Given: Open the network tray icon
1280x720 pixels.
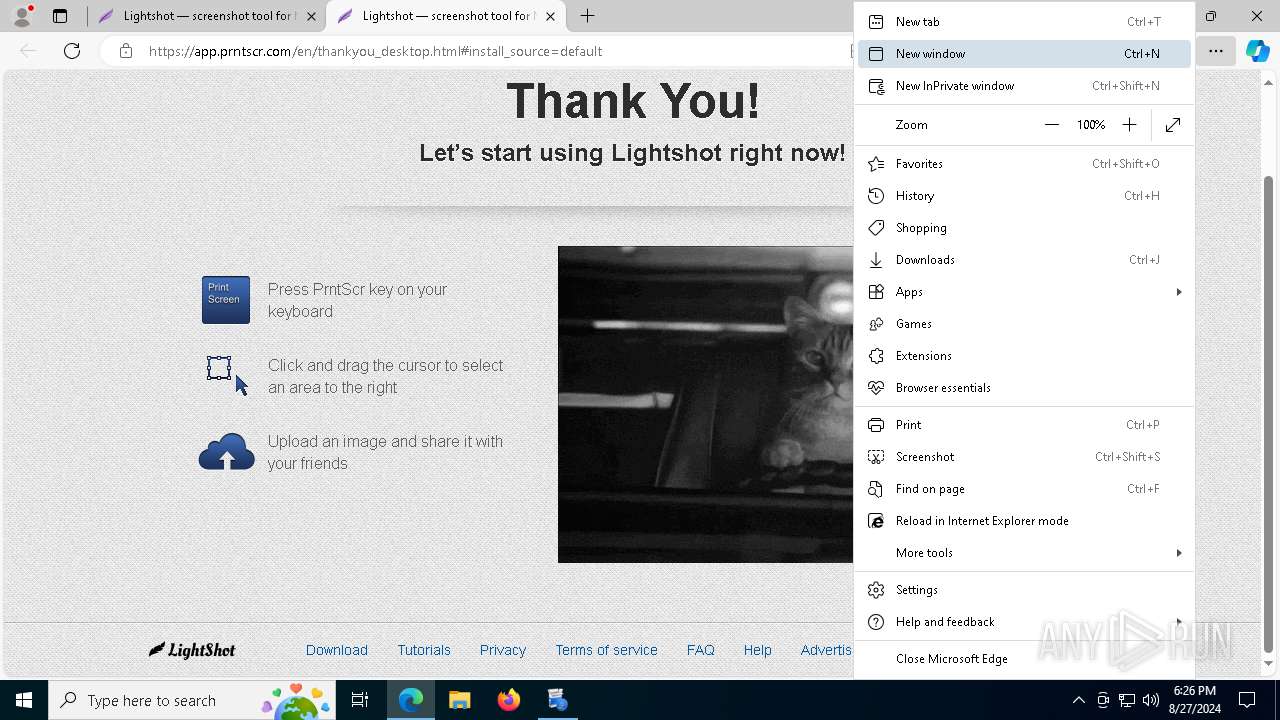Looking at the screenshot, I should (x=1127, y=700).
